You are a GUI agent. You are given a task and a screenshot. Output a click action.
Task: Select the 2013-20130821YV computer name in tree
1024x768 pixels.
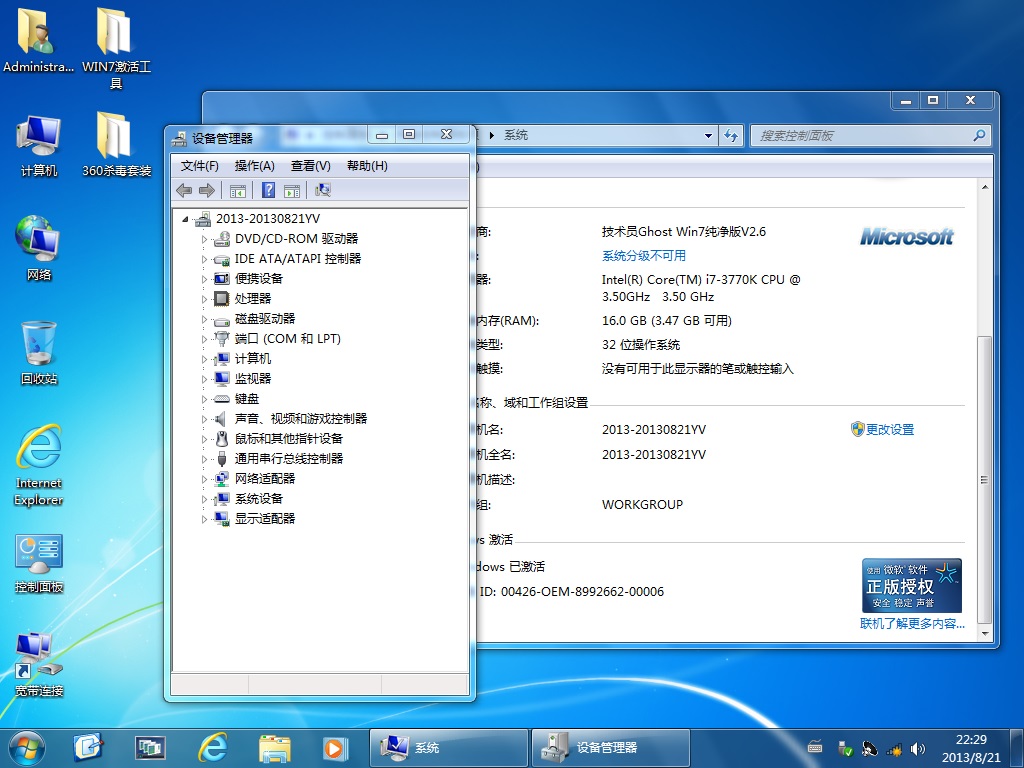[268, 219]
